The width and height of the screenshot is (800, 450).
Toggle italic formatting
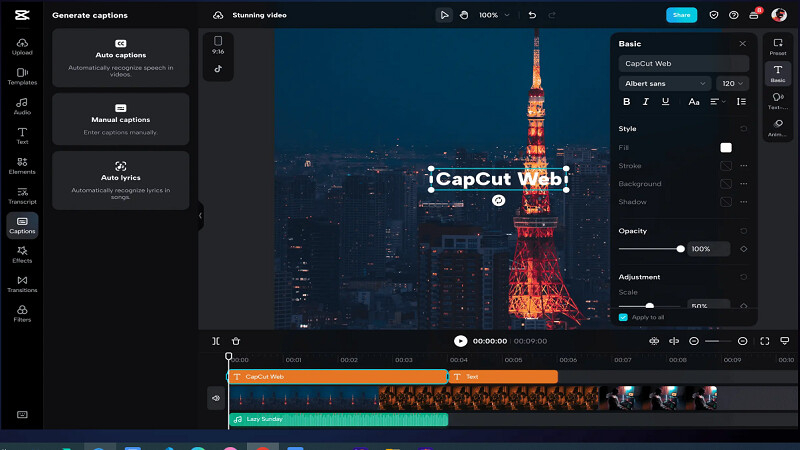(645, 102)
